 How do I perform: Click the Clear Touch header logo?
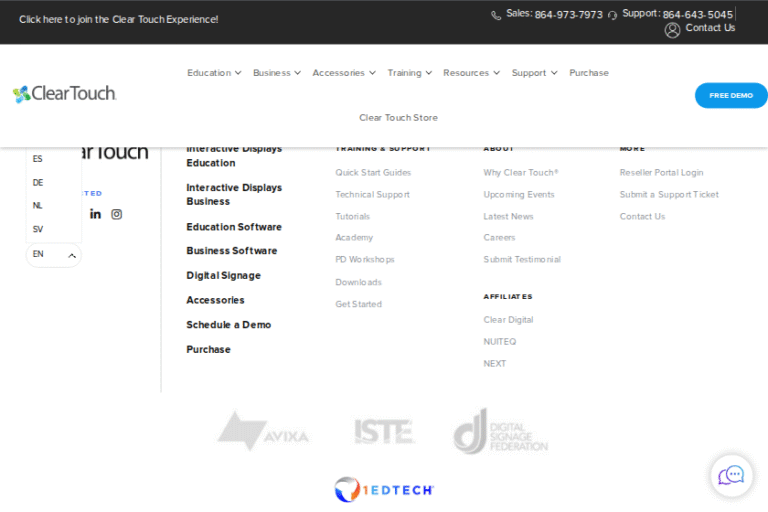point(65,94)
